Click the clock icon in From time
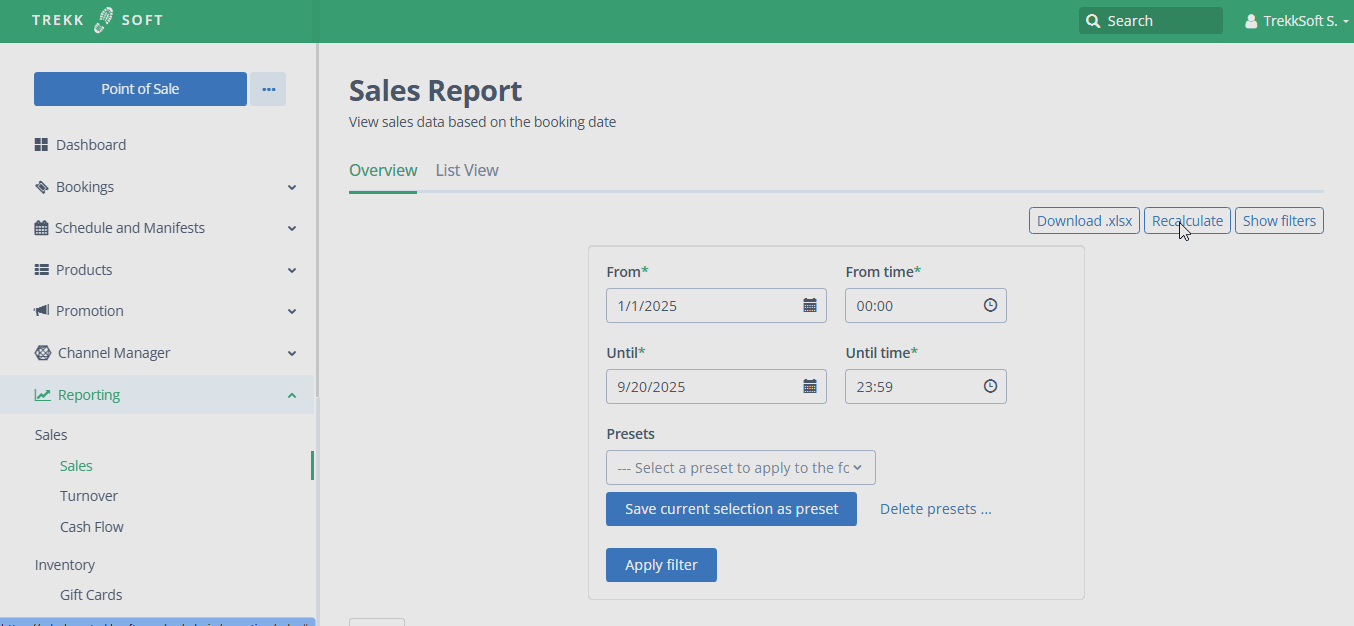 pos(990,306)
